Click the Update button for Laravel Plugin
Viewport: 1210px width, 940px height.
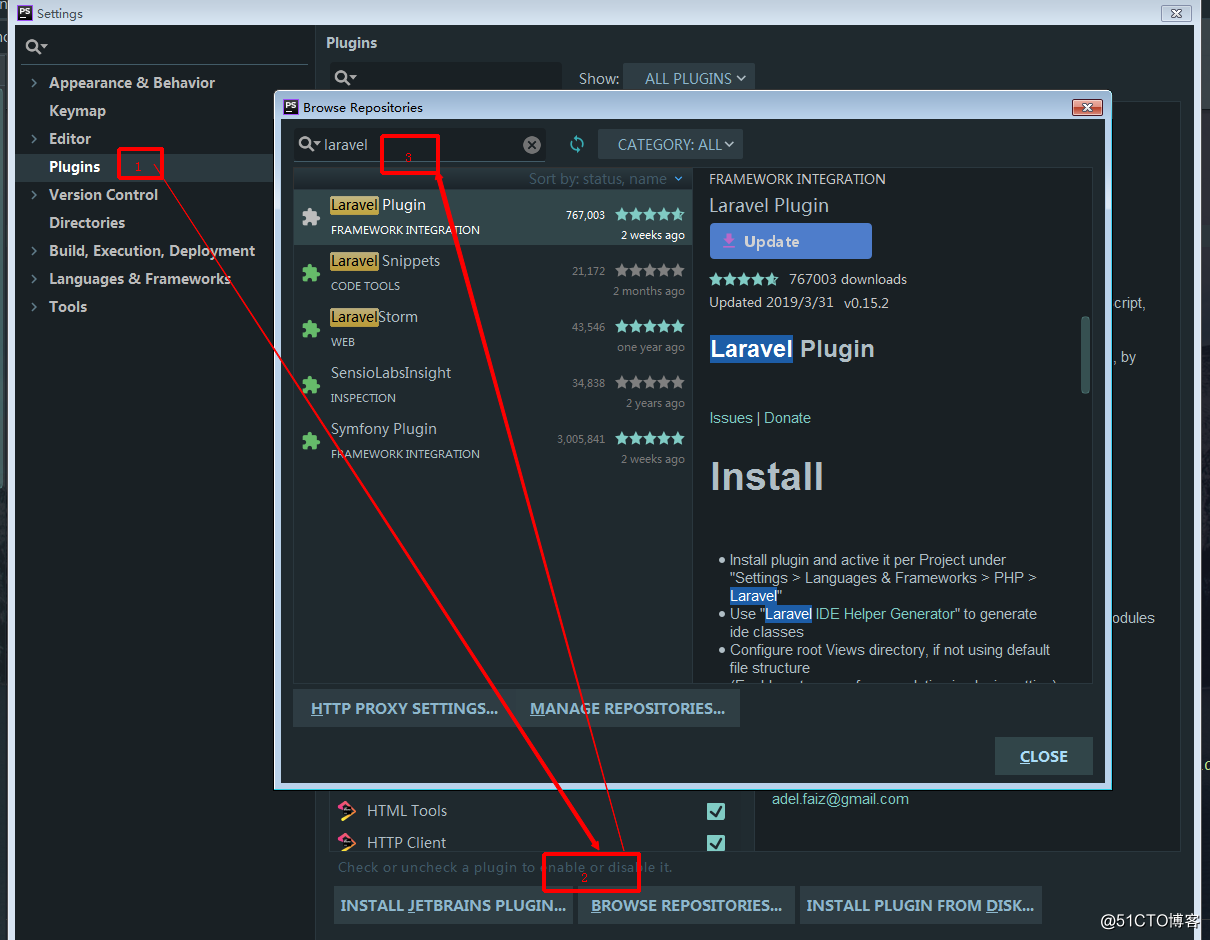point(791,241)
